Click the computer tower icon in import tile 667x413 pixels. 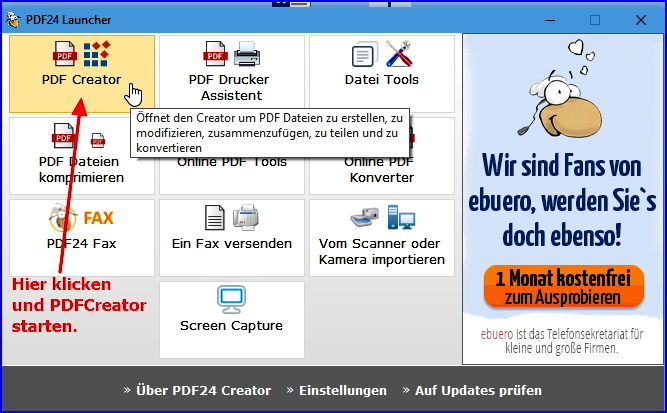401,217
